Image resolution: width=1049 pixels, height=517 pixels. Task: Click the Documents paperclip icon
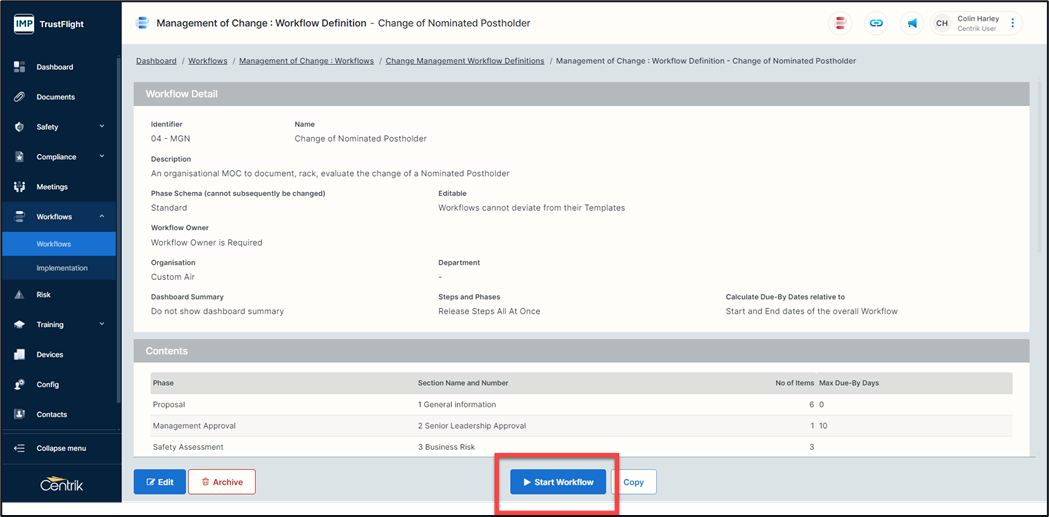pos(19,97)
